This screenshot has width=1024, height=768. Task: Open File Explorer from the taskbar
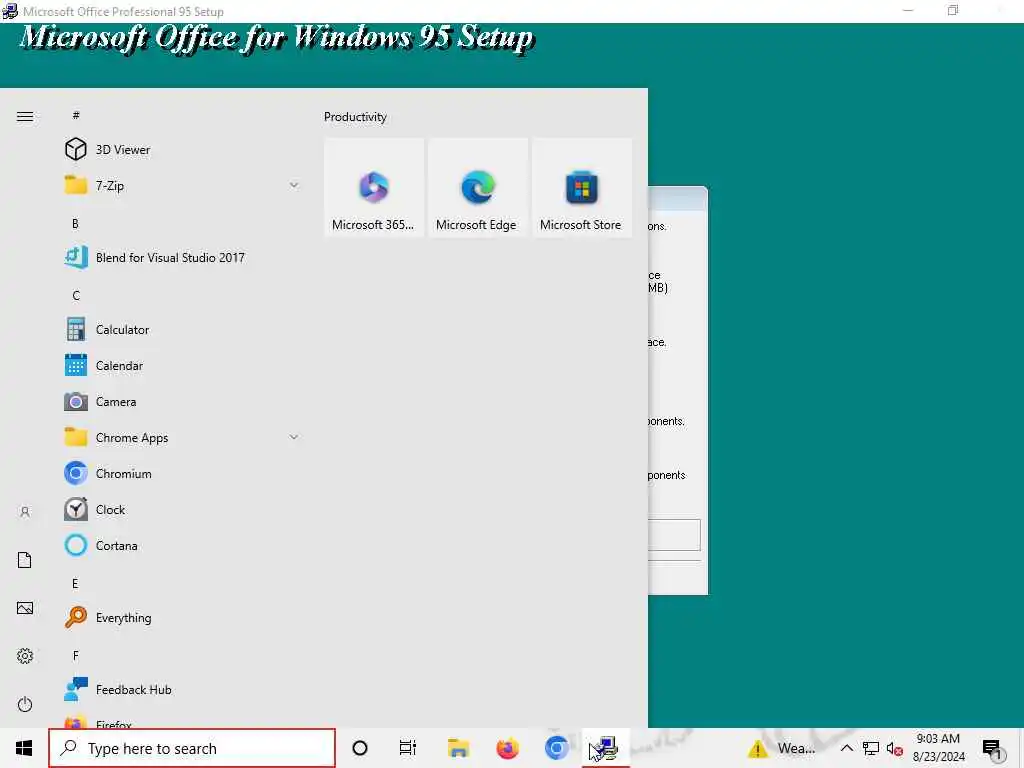click(458, 748)
